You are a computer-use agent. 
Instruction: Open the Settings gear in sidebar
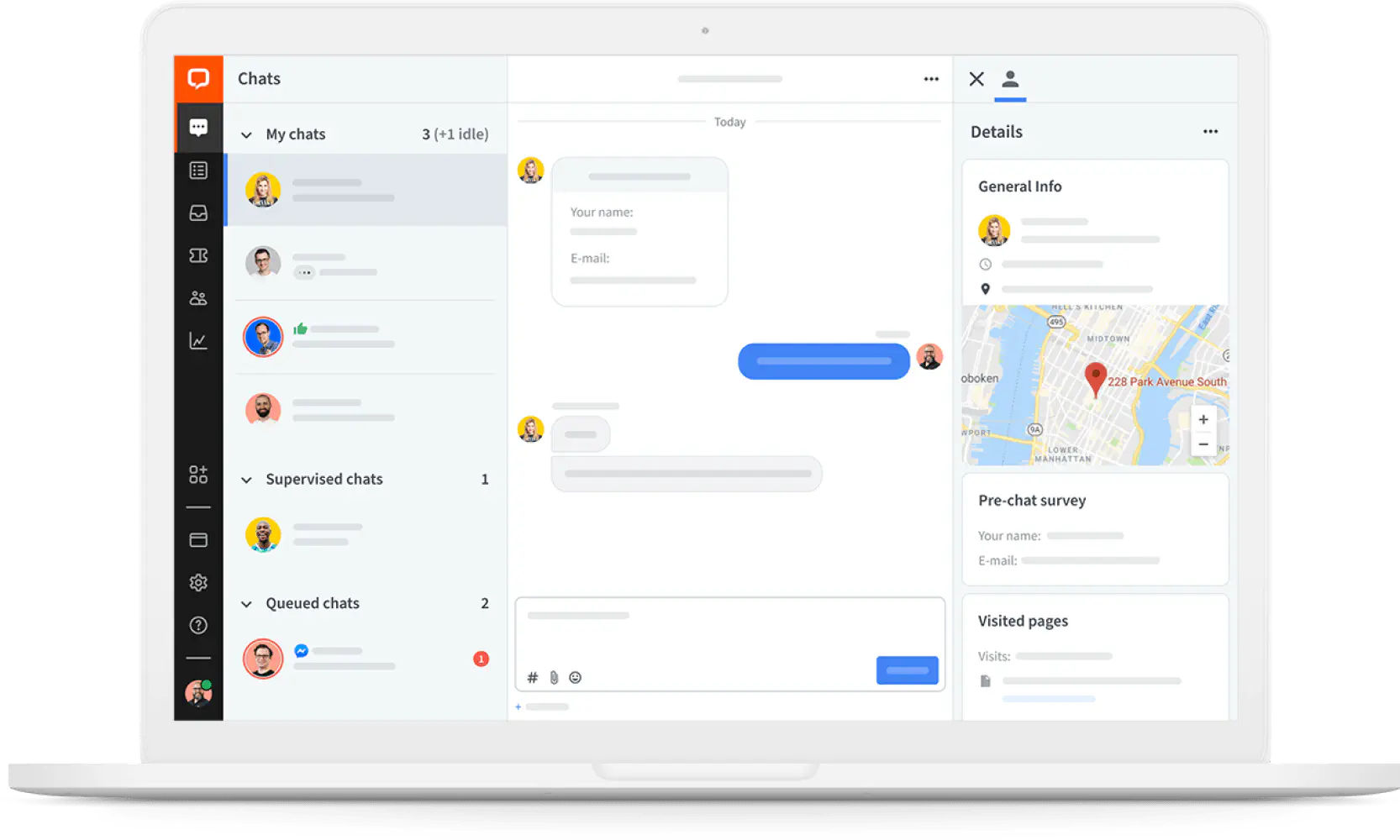pyautogui.click(x=198, y=582)
